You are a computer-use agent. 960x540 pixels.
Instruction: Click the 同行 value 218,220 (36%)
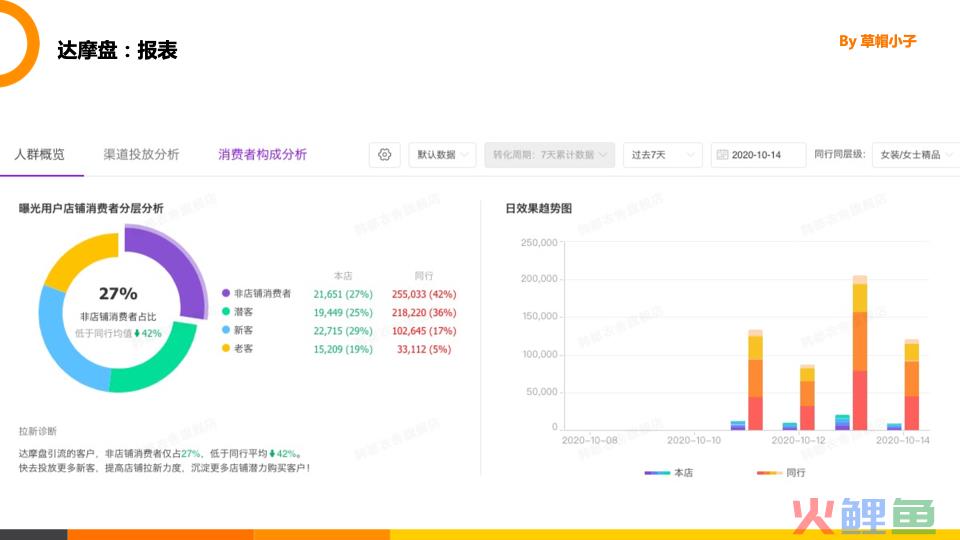[x=424, y=313]
